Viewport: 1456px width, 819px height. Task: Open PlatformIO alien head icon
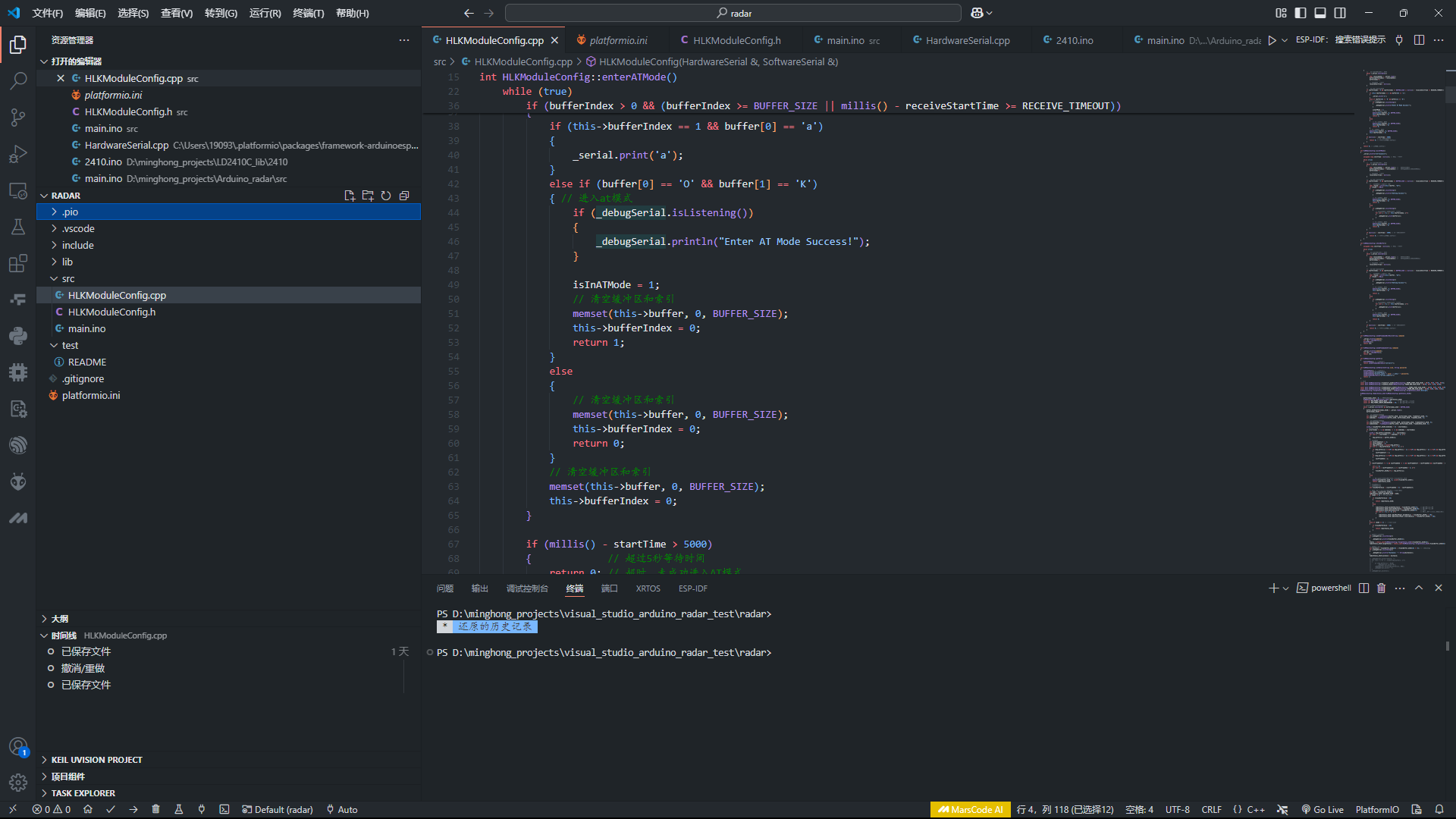click(18, 482)
